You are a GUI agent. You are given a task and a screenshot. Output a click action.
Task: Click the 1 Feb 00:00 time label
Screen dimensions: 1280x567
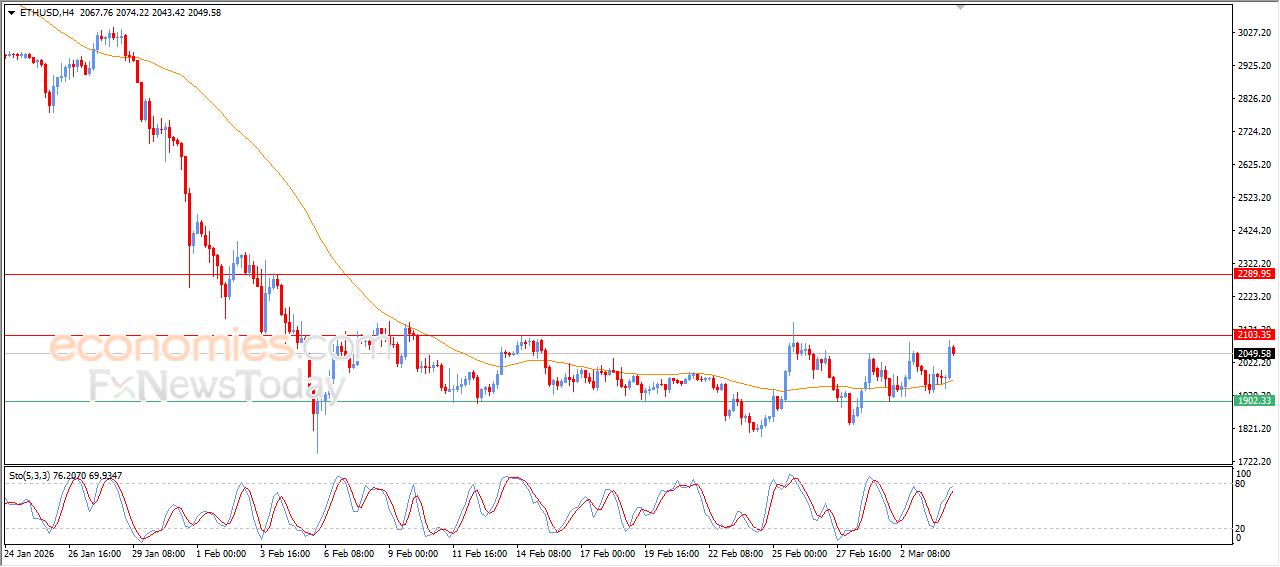(x=222, y=552)
